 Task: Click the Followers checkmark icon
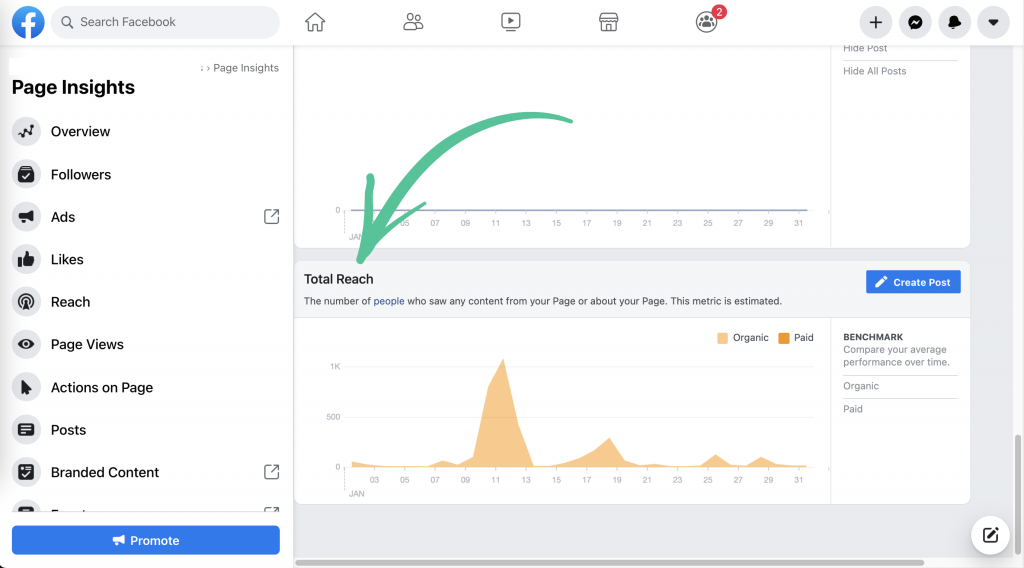tap(26, 174)
